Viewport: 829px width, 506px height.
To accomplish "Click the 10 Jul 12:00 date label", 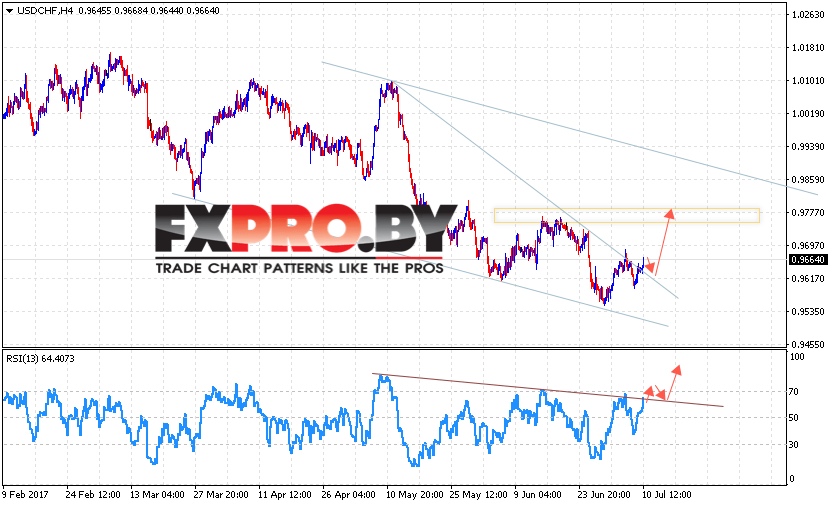I will [667, 495].
